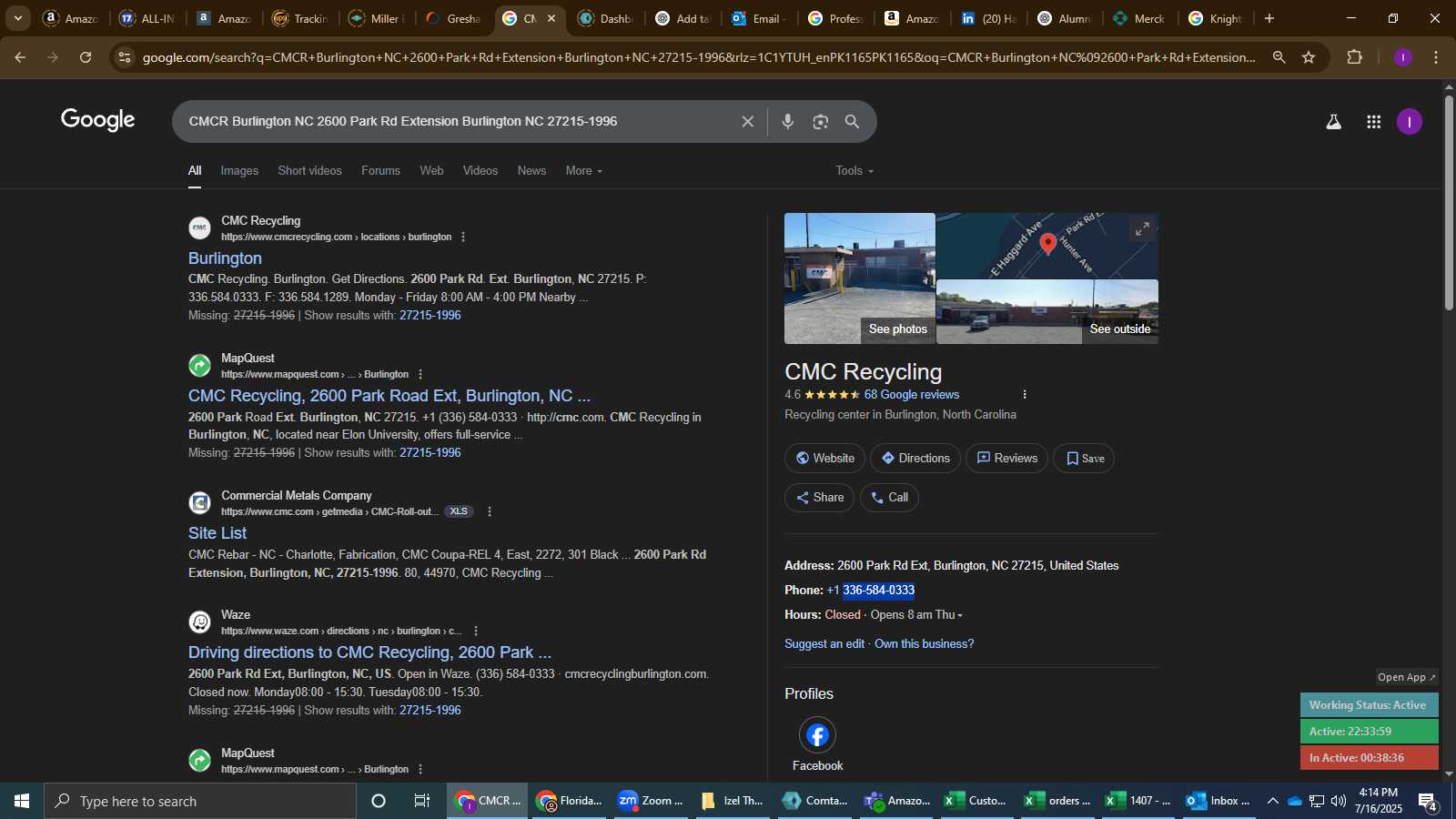Click the map thumbnail with red pin
This screenshot has width=1456, height=819.
pyautogui.click(x=1047, y=246)
